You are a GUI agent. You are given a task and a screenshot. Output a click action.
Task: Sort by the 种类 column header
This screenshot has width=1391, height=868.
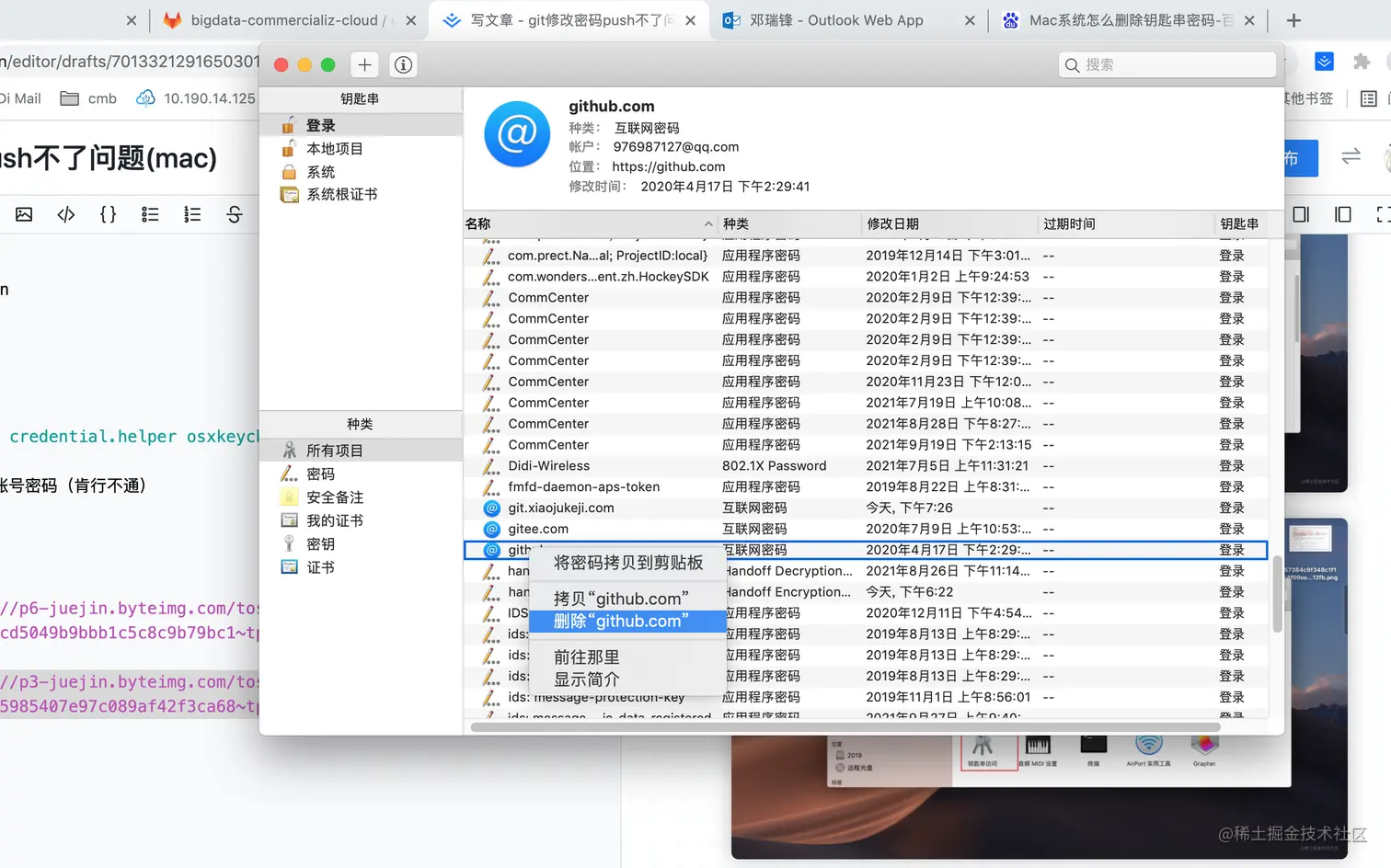[x=789, y=223]
